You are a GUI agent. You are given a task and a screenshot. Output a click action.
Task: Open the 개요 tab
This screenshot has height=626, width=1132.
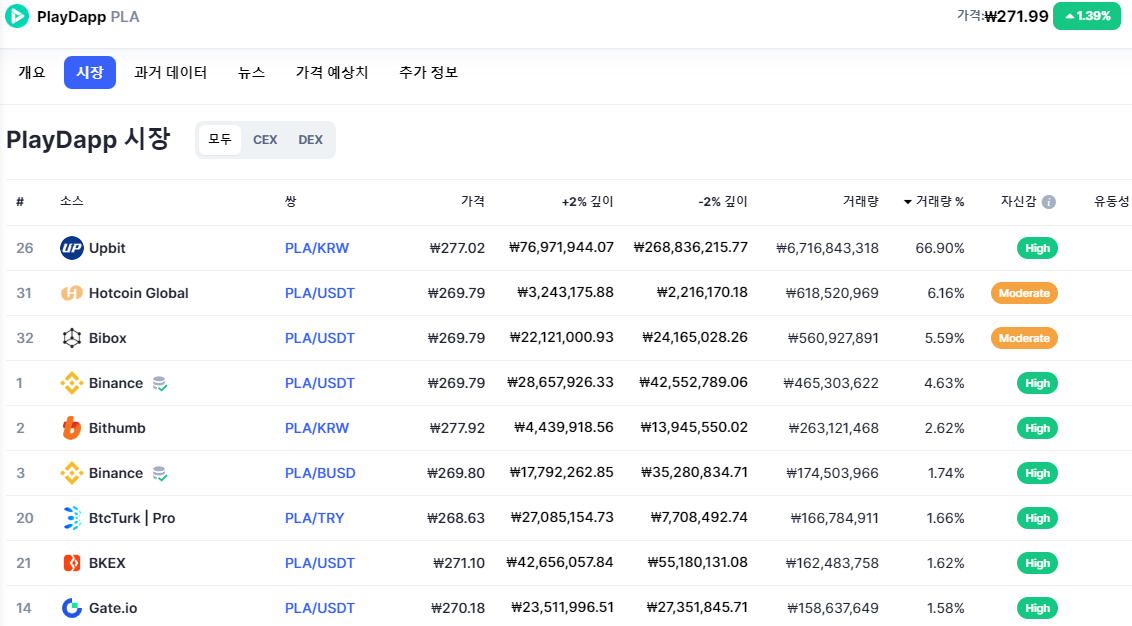(32, 72)
